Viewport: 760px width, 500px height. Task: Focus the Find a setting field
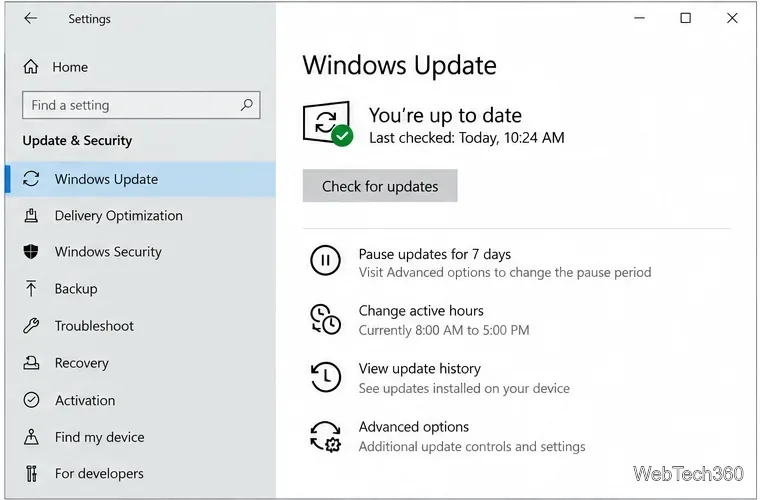[x=141, y=105]
